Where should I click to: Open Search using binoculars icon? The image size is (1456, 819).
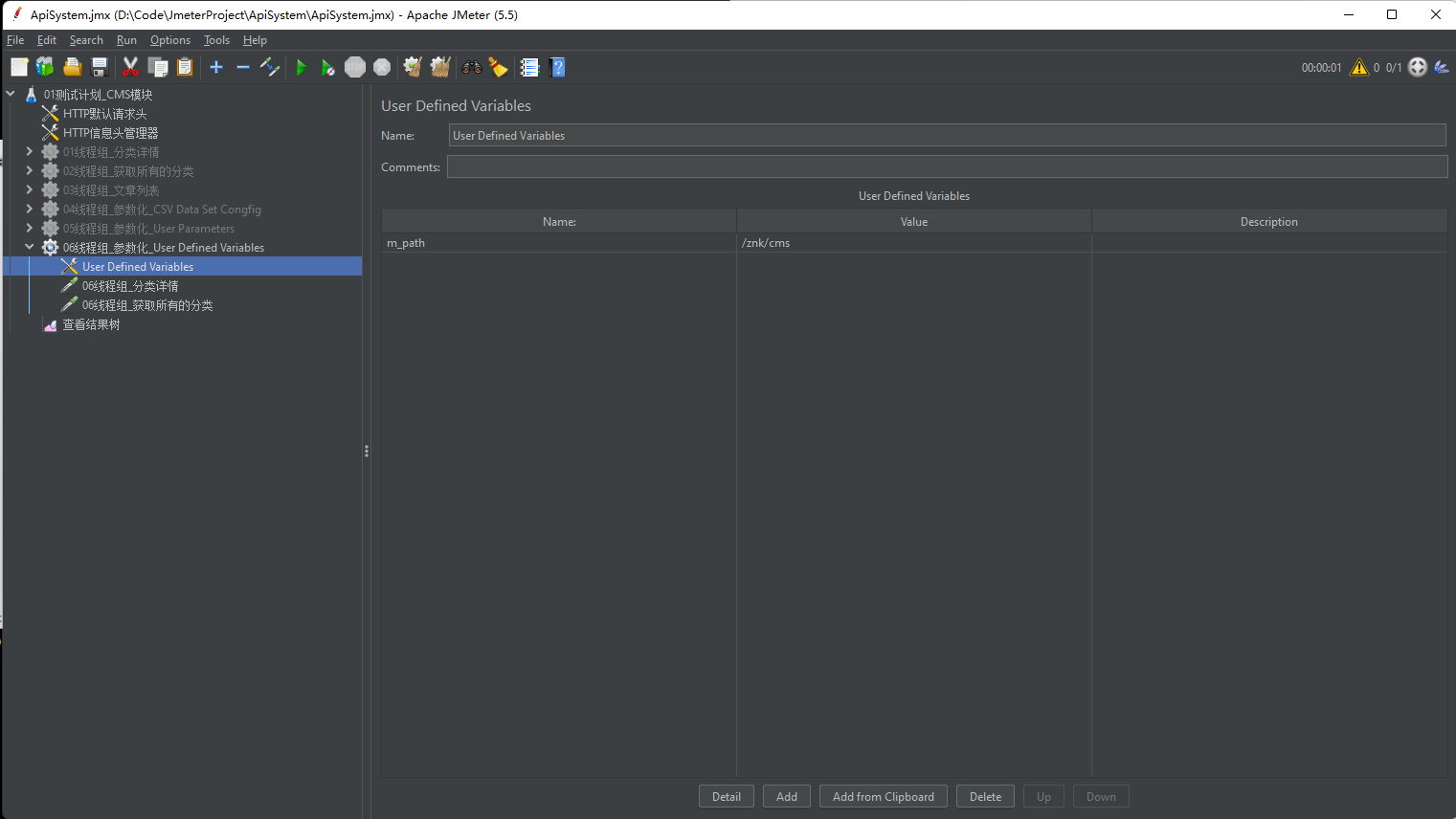(x=472, y=67)
